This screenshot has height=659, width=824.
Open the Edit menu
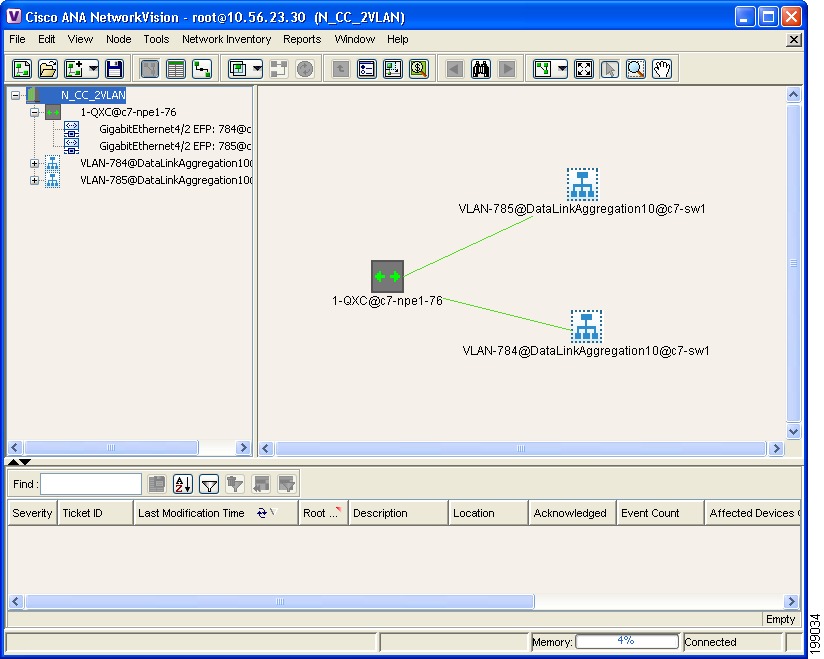[46, 39]
